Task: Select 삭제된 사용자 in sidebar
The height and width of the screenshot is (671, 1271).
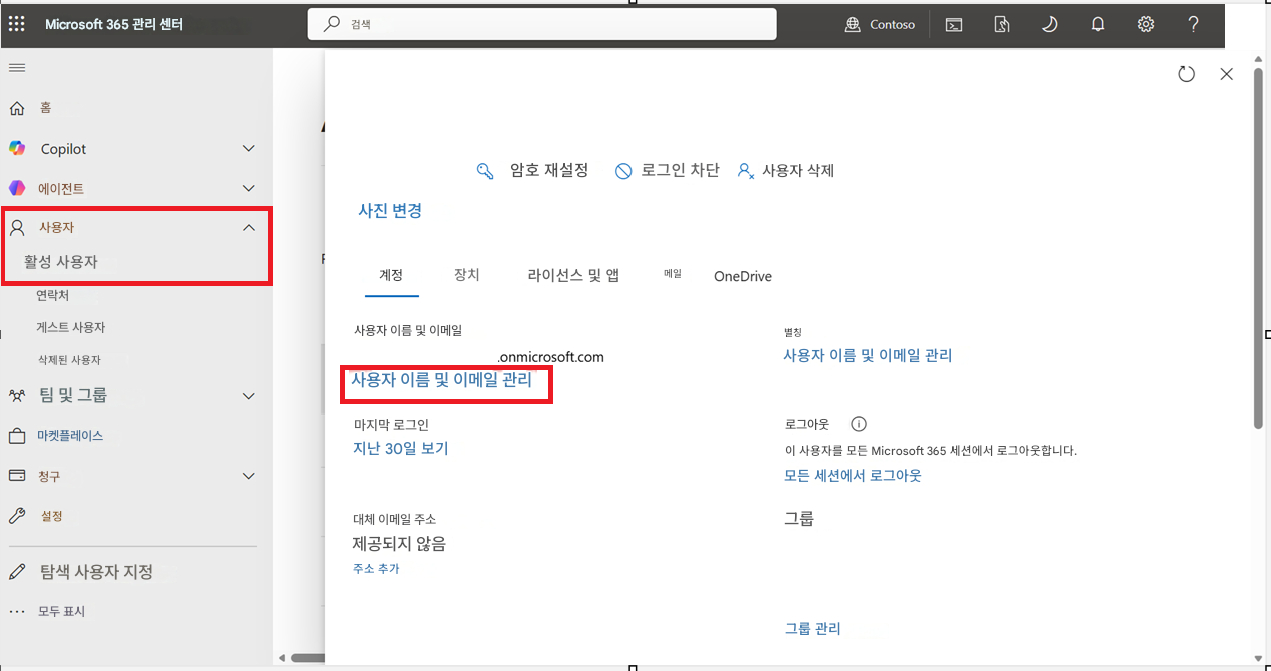Action: tap(68, 360)
